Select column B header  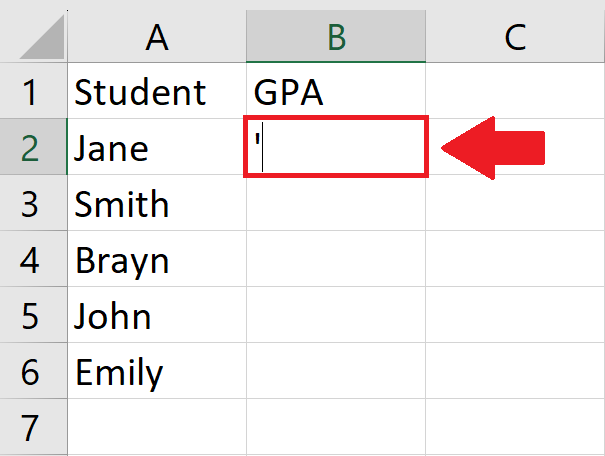pyautogui.click(x=336, y=36)
